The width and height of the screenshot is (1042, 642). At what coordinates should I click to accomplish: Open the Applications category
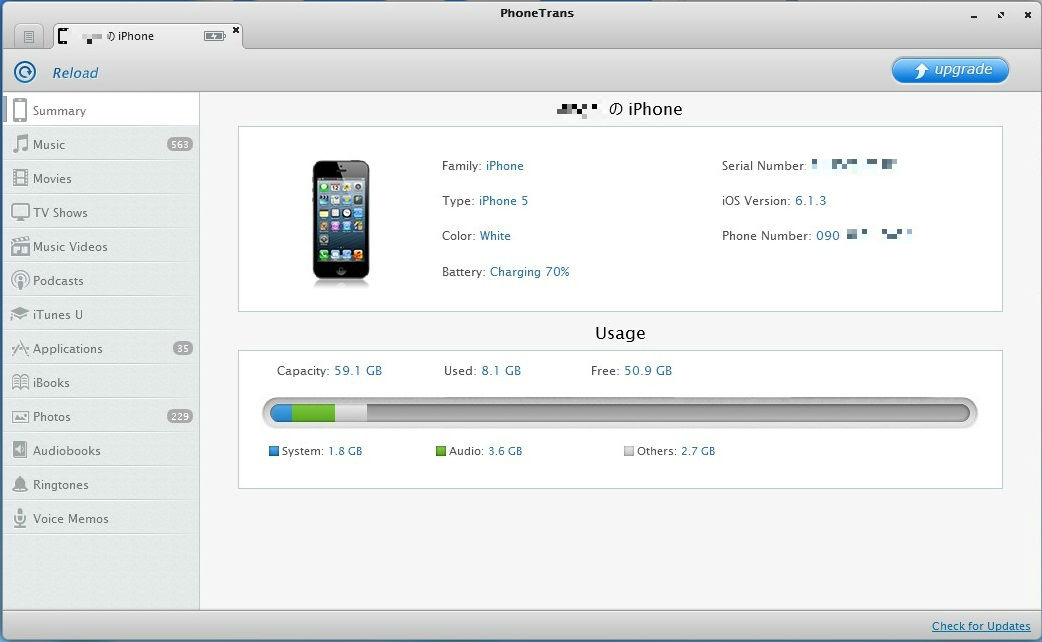click(68, 349)
